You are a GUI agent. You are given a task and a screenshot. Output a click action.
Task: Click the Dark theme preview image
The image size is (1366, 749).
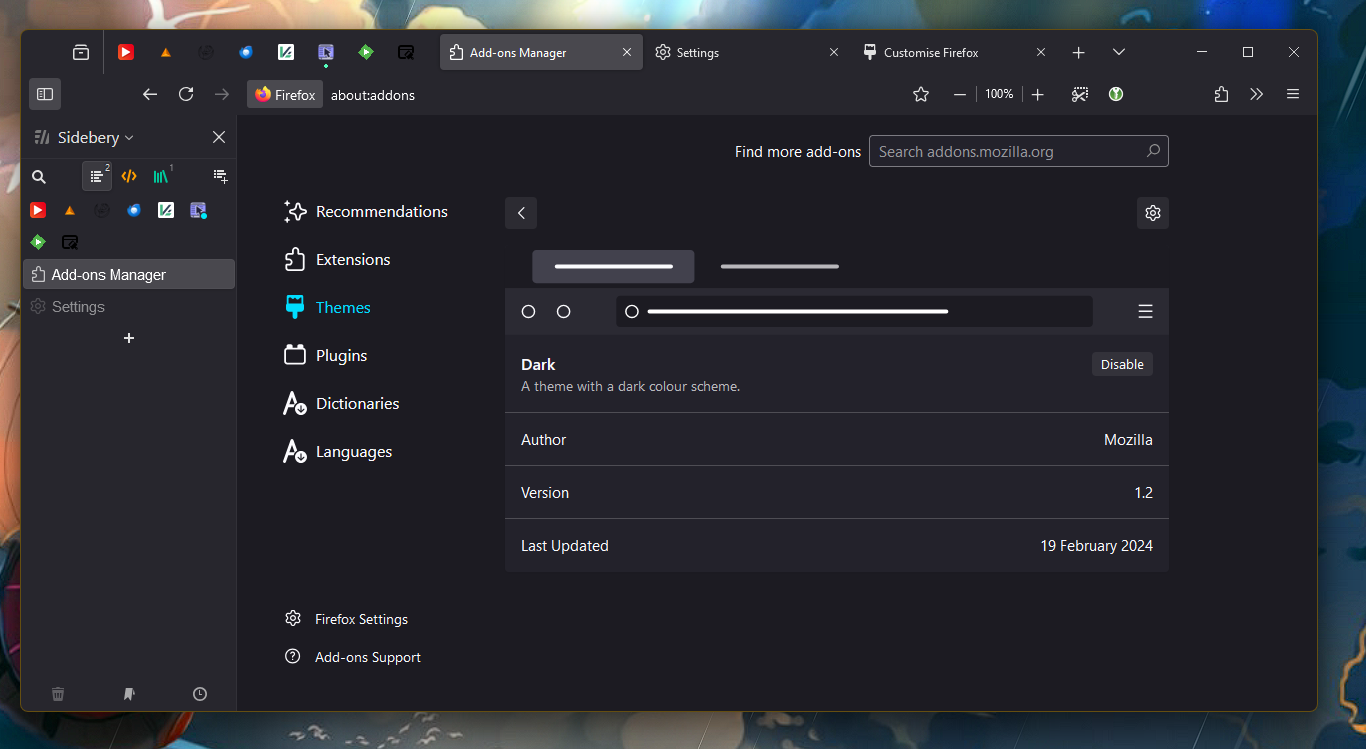tap(837, 290)
